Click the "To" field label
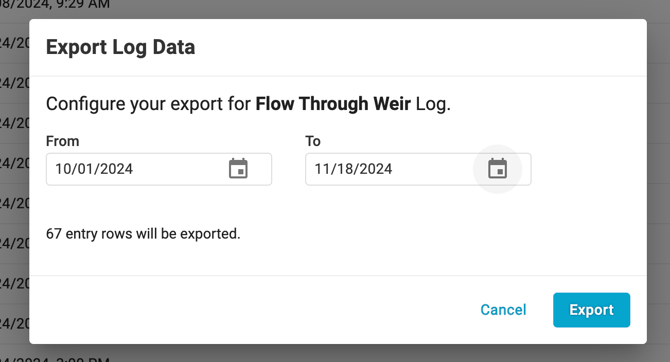Viewport: 670px width, 362px height. (x=313, y=141)
